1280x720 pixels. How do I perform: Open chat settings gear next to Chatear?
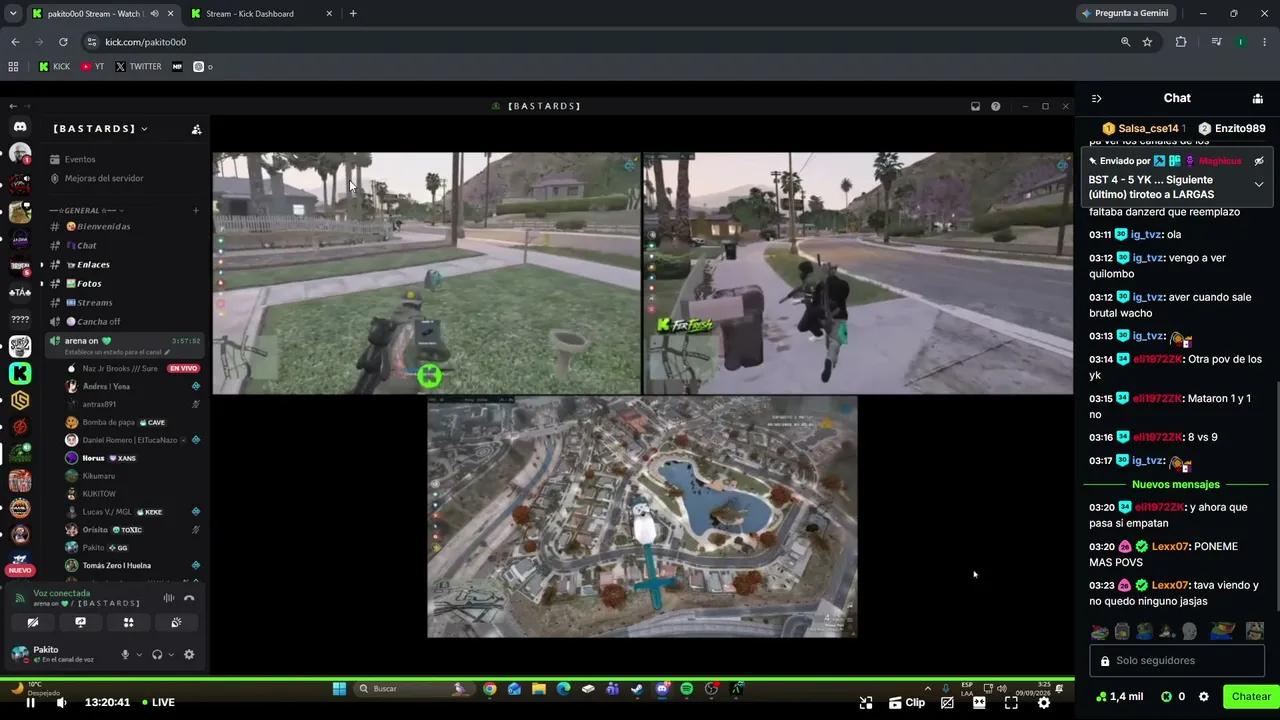click(1204, 697)
